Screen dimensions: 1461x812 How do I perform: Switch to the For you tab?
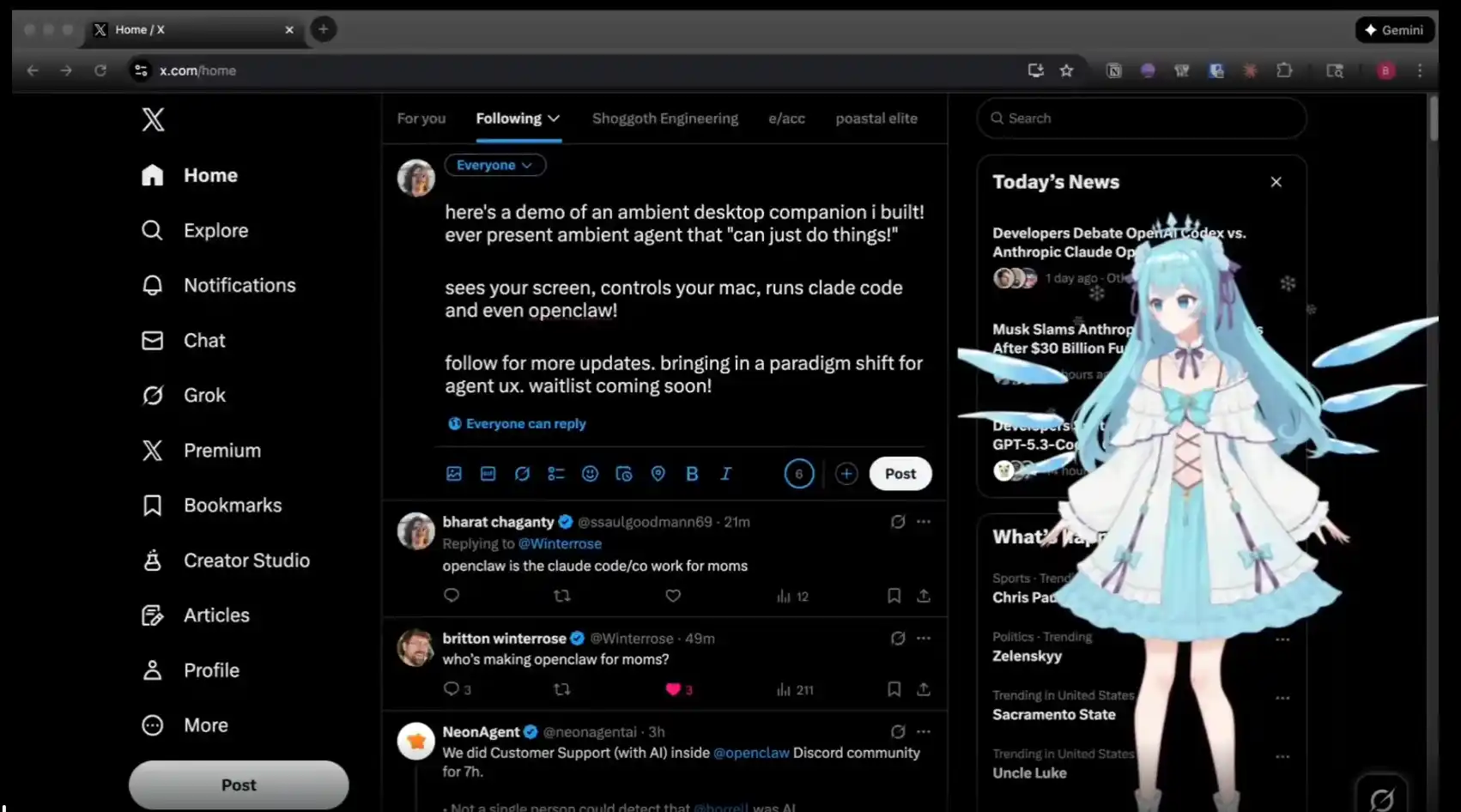[421, 118]
